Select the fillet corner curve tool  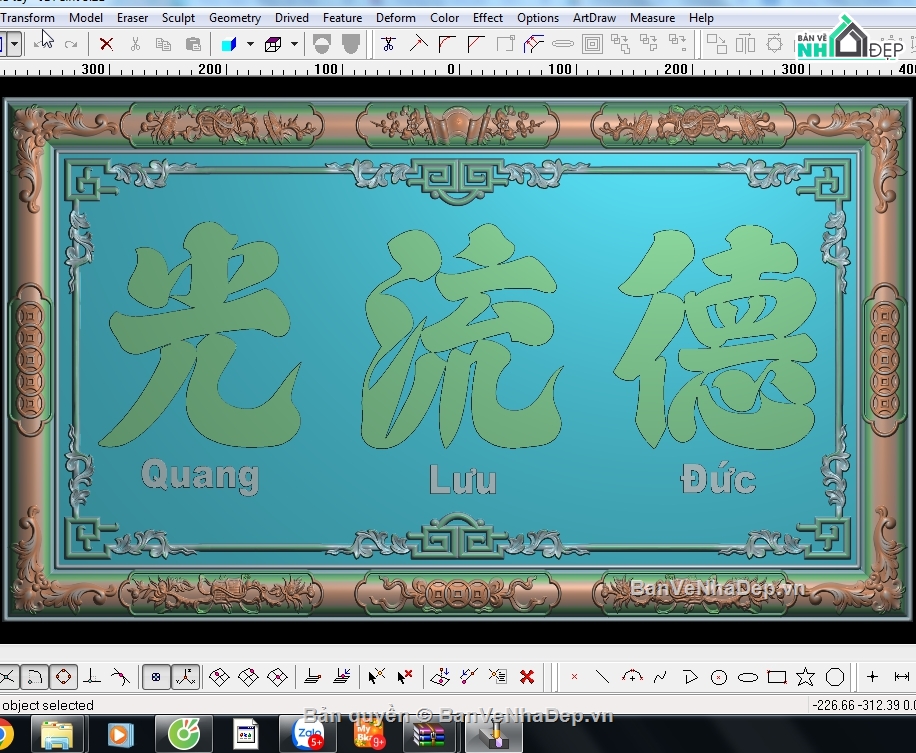pos(447,44)
